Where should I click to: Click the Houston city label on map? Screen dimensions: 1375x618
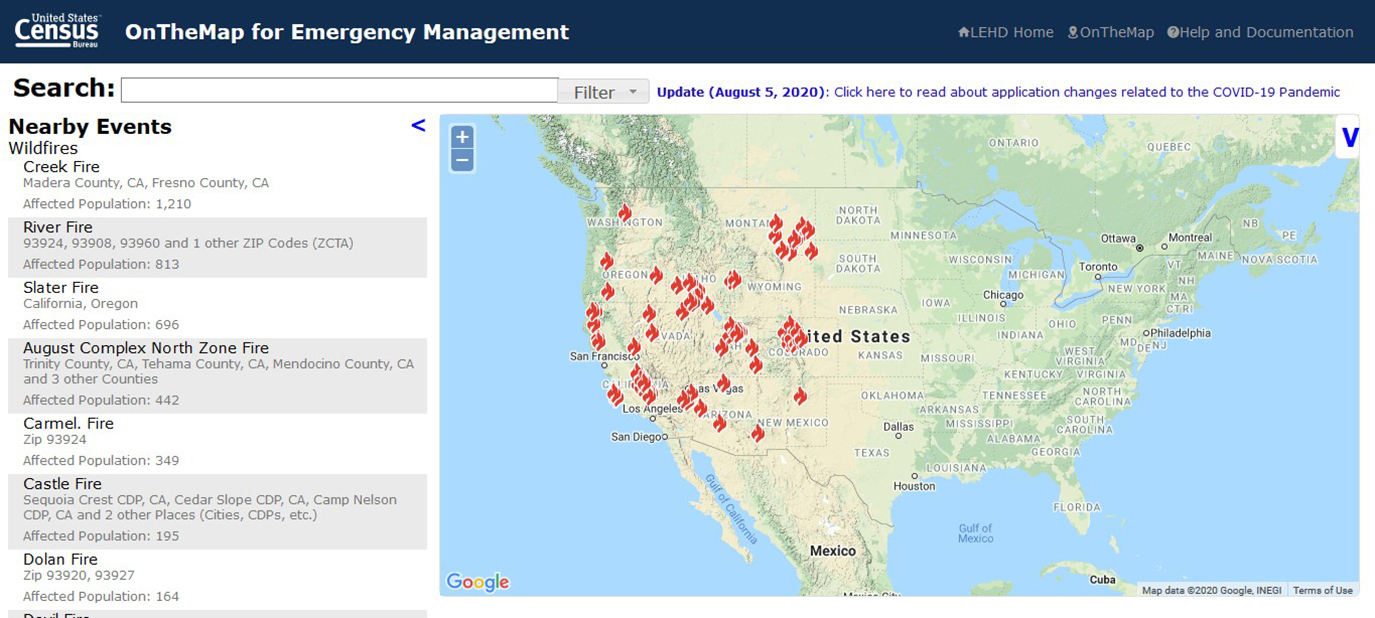click(x=914, y=486)
